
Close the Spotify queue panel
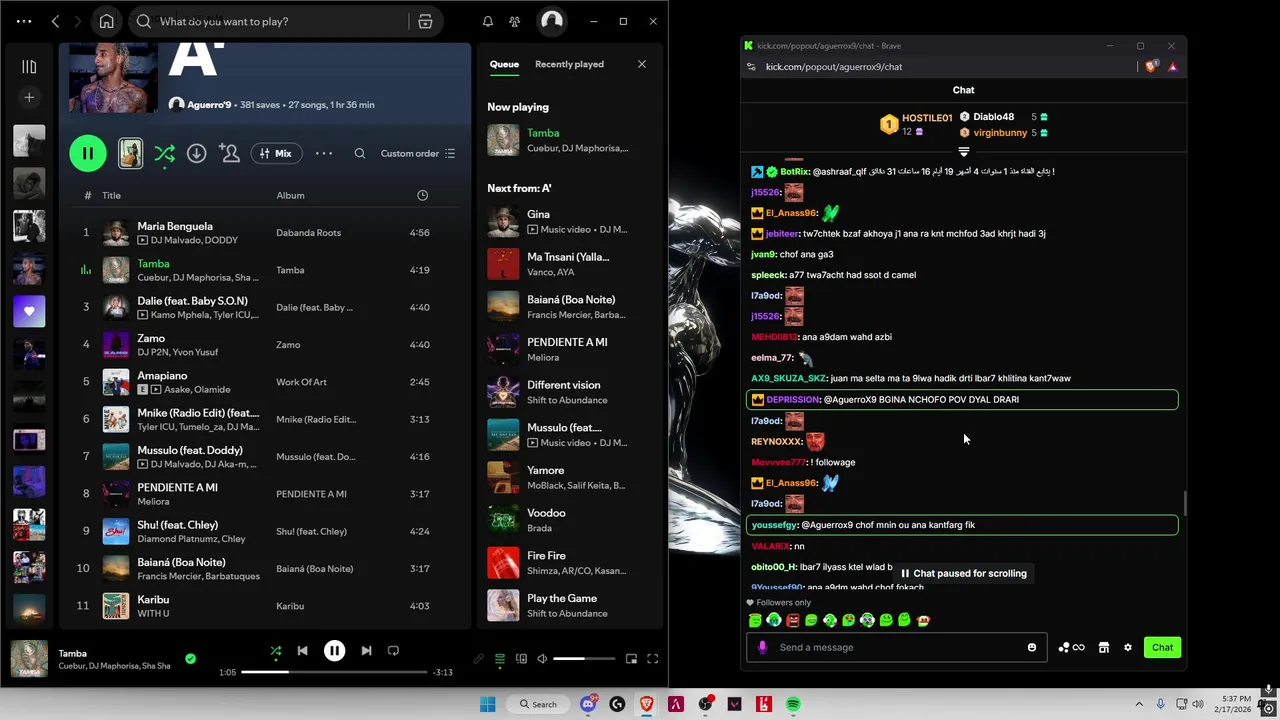tap(642, 64)
